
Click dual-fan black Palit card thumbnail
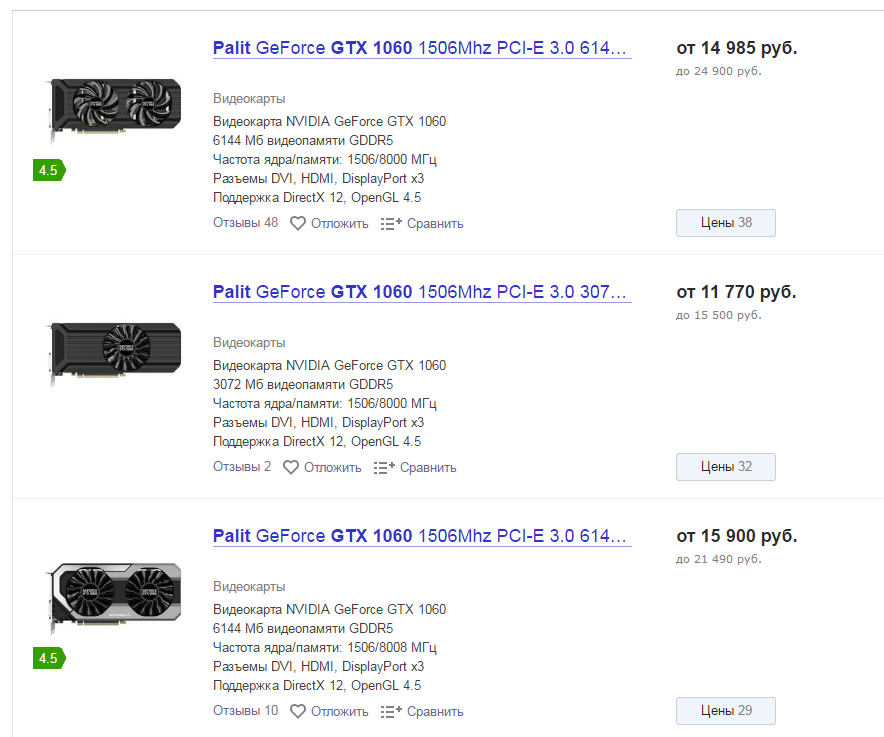pos(114,107)
